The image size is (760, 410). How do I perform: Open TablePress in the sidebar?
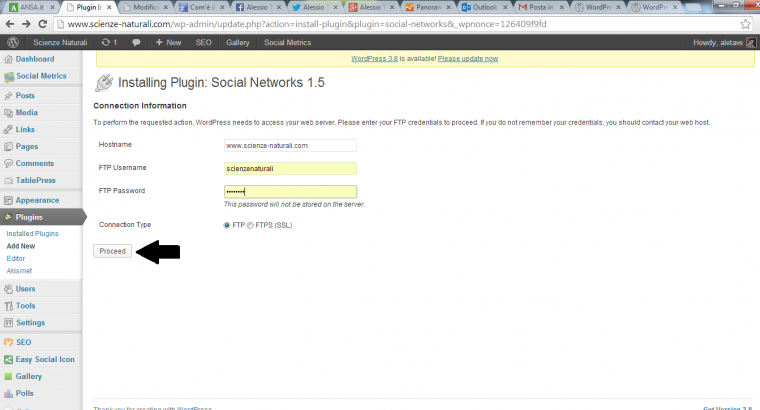35,180
